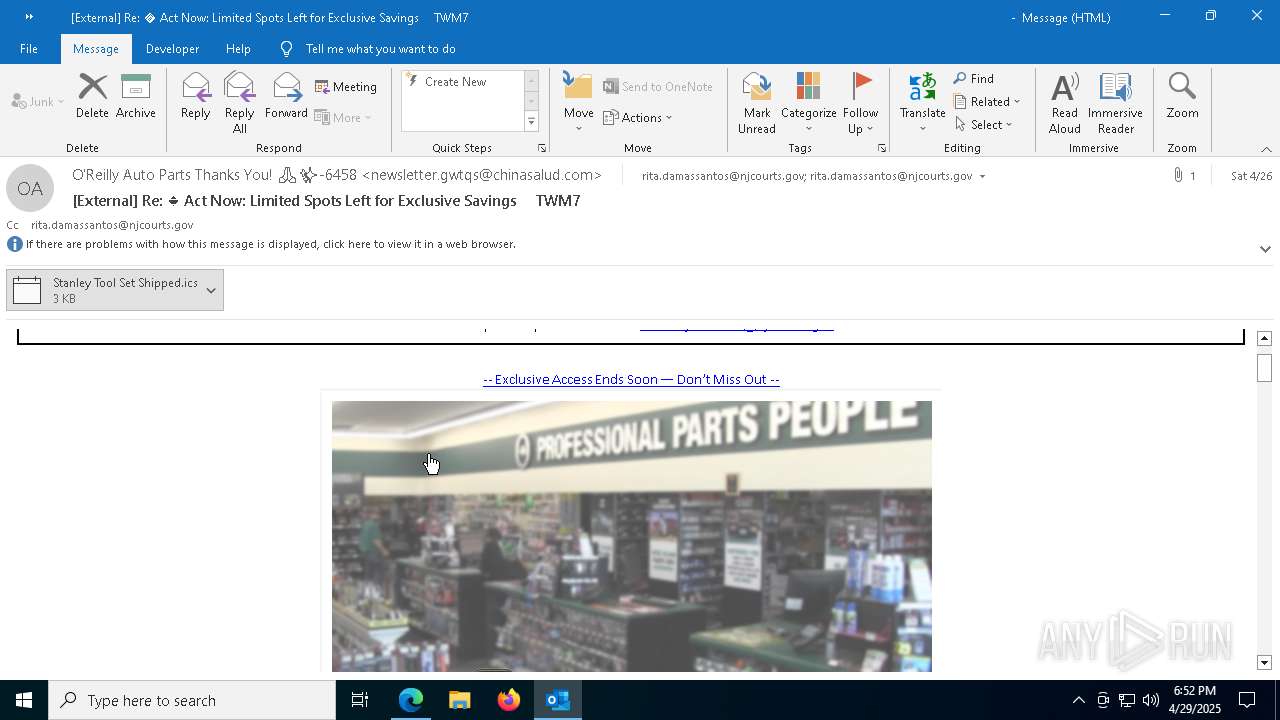Collapse the ribbon
The width and height of the screenshot is (1280, 720).
(1266, 149)
